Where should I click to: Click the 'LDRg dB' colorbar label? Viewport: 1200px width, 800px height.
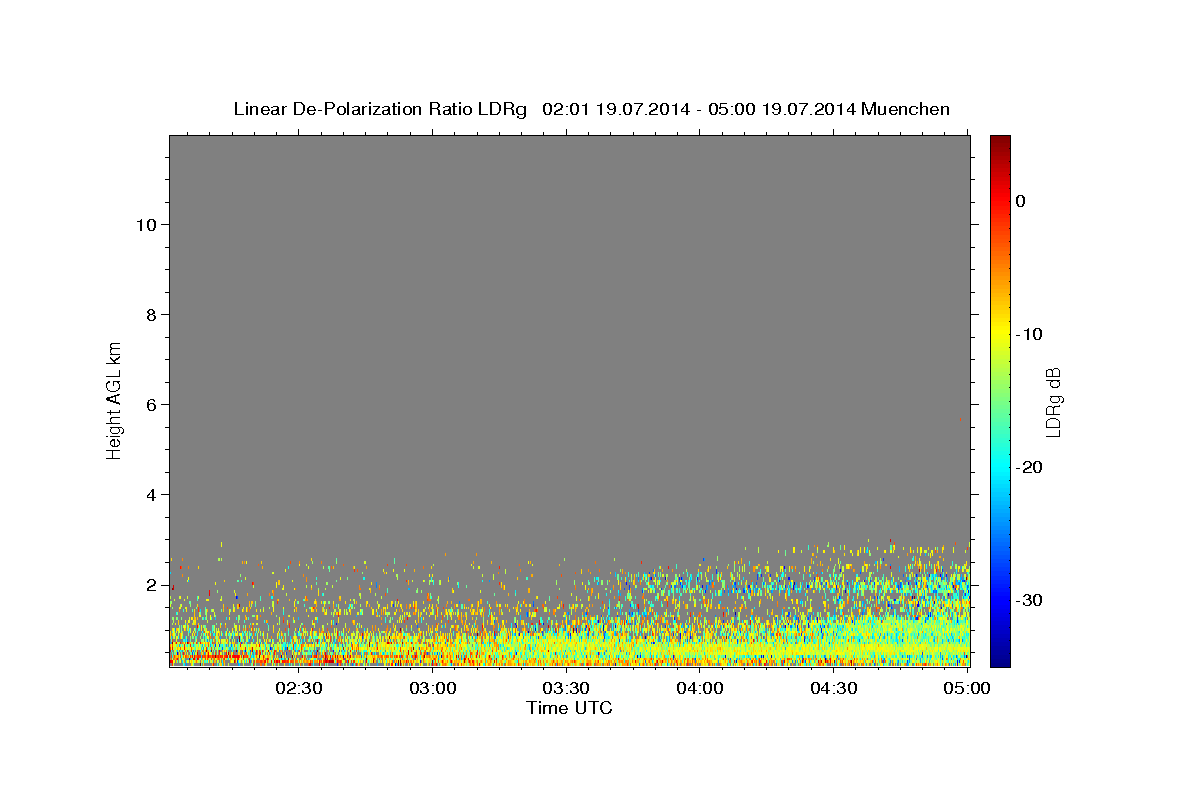1052,401
